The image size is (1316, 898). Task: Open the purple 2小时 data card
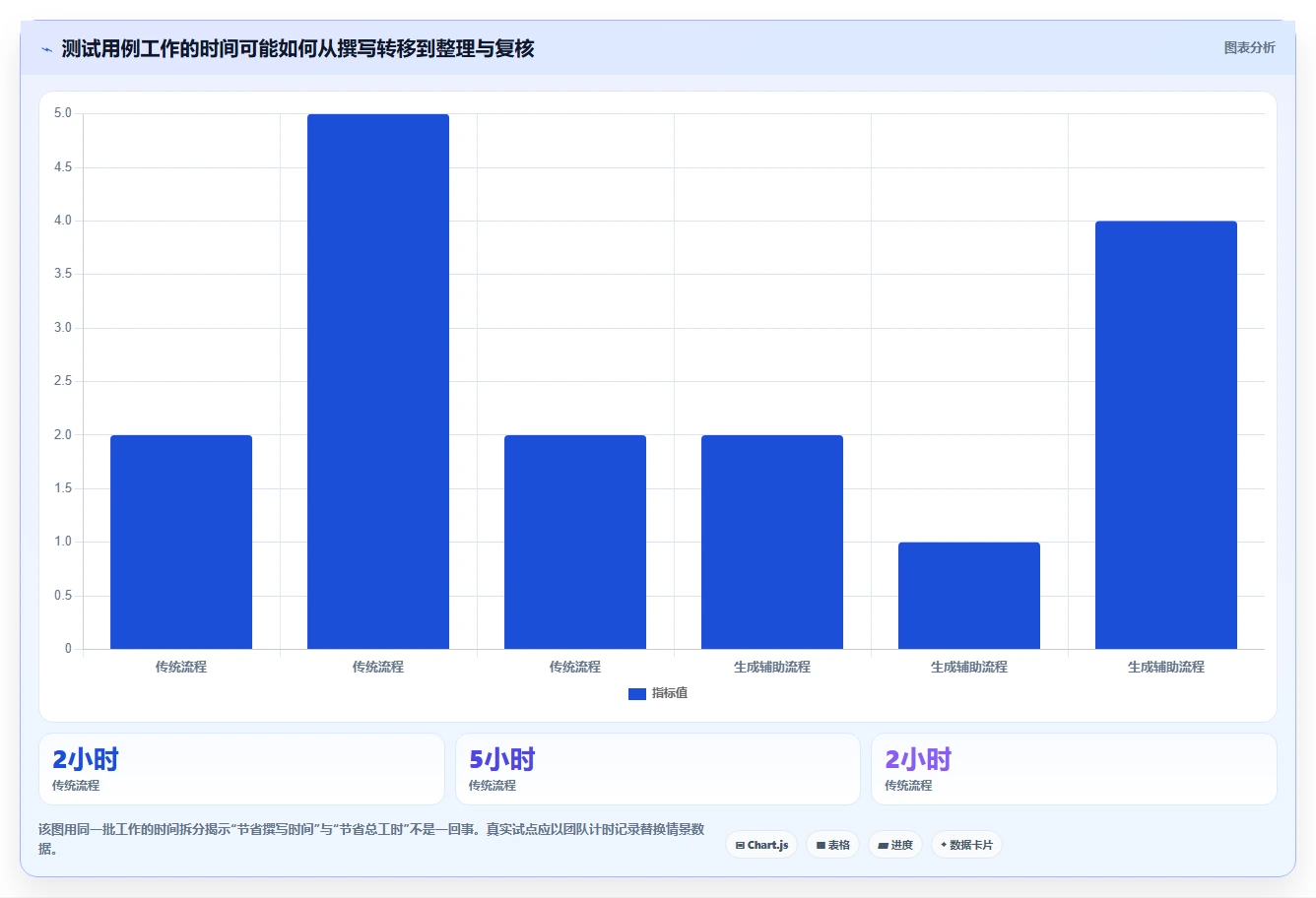coord(1074,769)
